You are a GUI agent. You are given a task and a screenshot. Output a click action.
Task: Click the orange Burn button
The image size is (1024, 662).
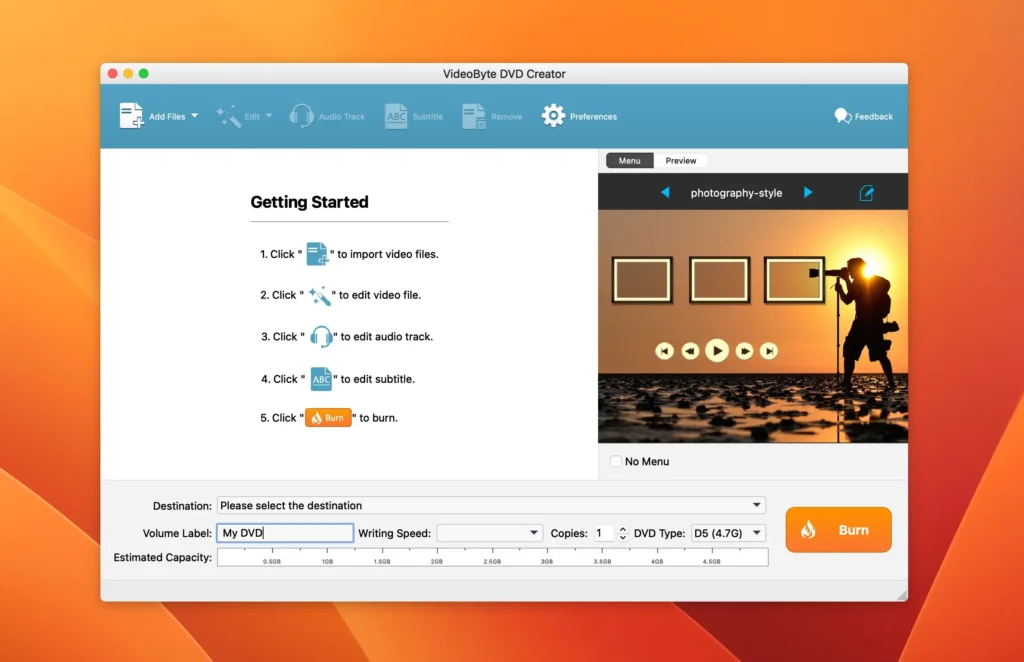click(x=839, y=529)
